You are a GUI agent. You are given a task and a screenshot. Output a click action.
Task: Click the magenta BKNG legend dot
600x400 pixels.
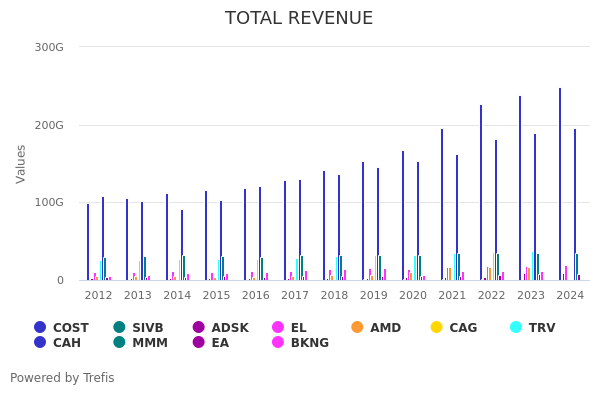278,343
